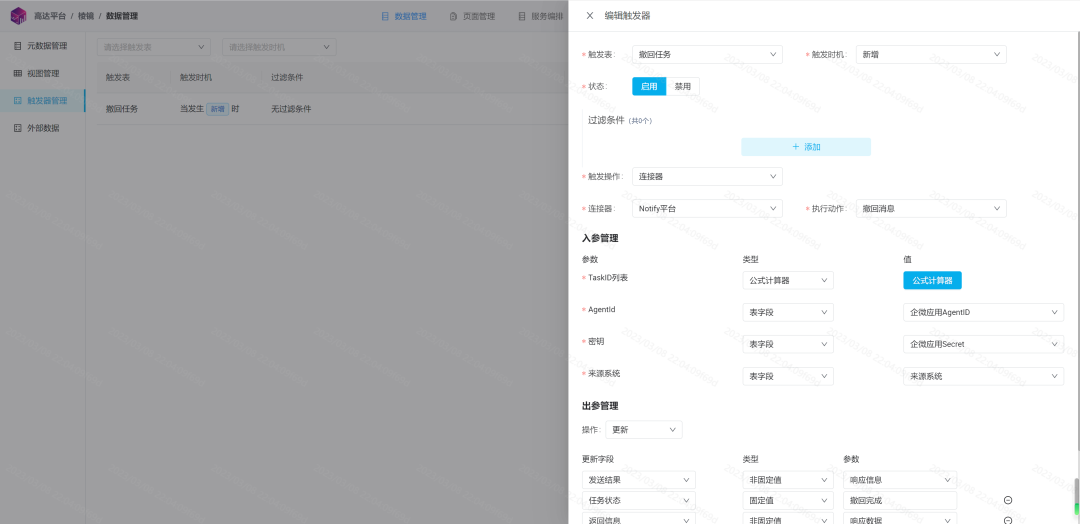The image size is (1080, 524).
Task: Open the 执行动作 dropdown showing 撤回消息
Action: pyautogui.click(x=931, y=209)
